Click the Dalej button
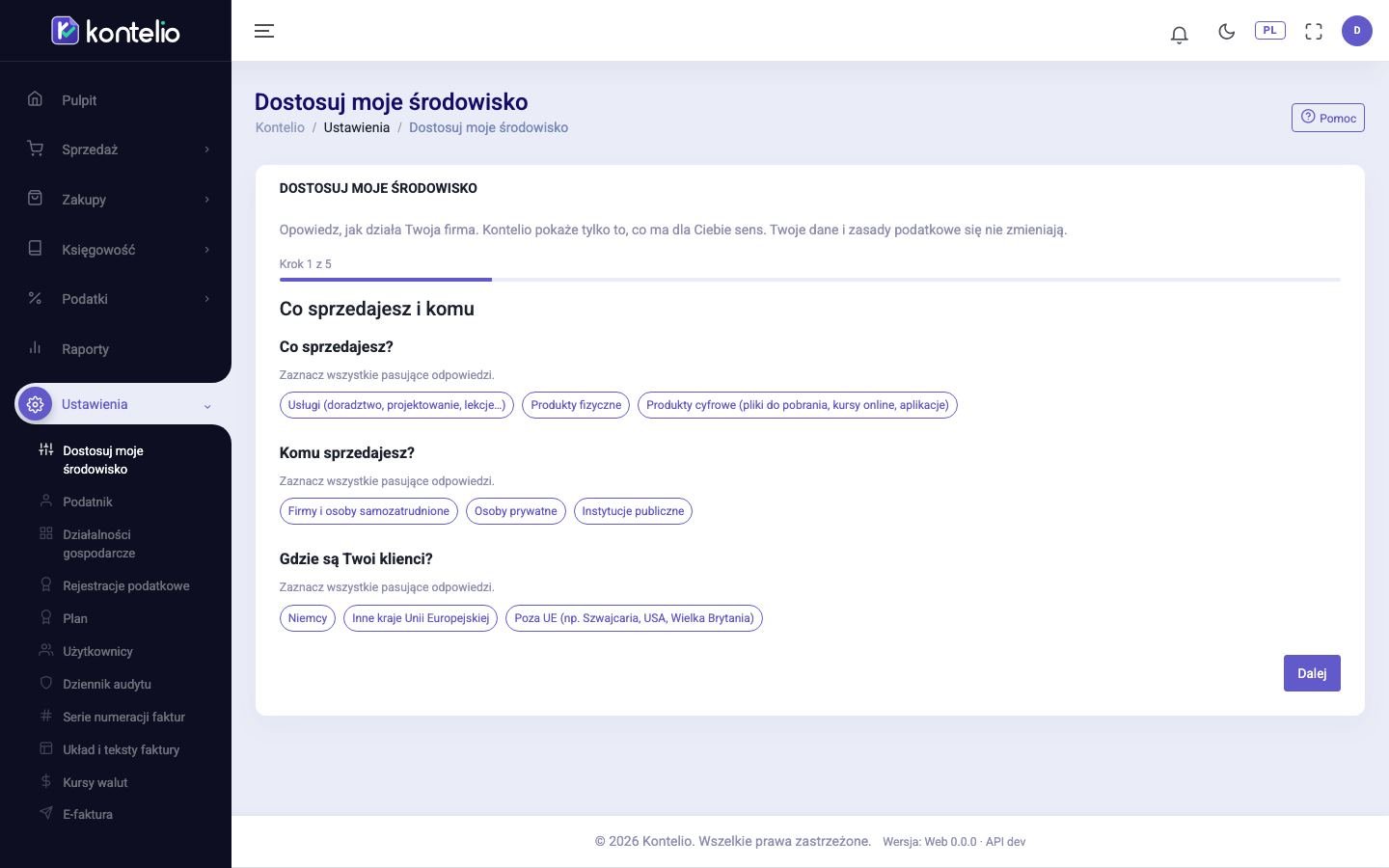 tap(1312, 673)
